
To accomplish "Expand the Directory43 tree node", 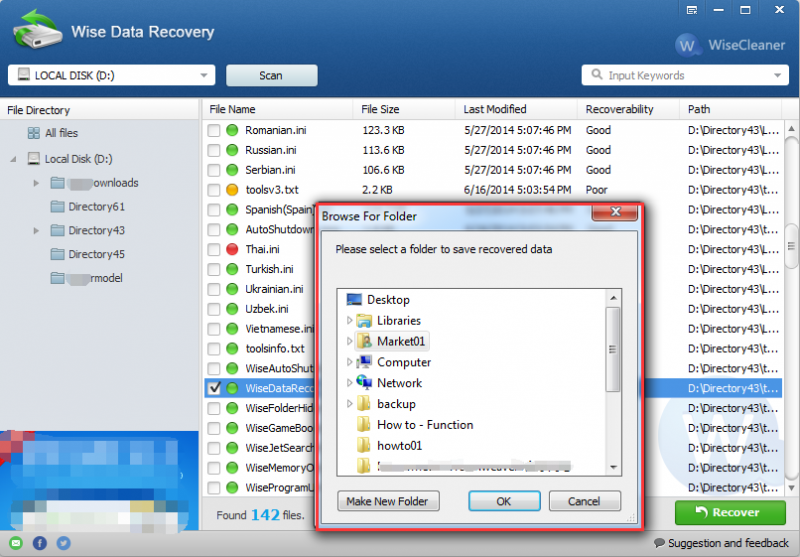I will coord(36,231).
